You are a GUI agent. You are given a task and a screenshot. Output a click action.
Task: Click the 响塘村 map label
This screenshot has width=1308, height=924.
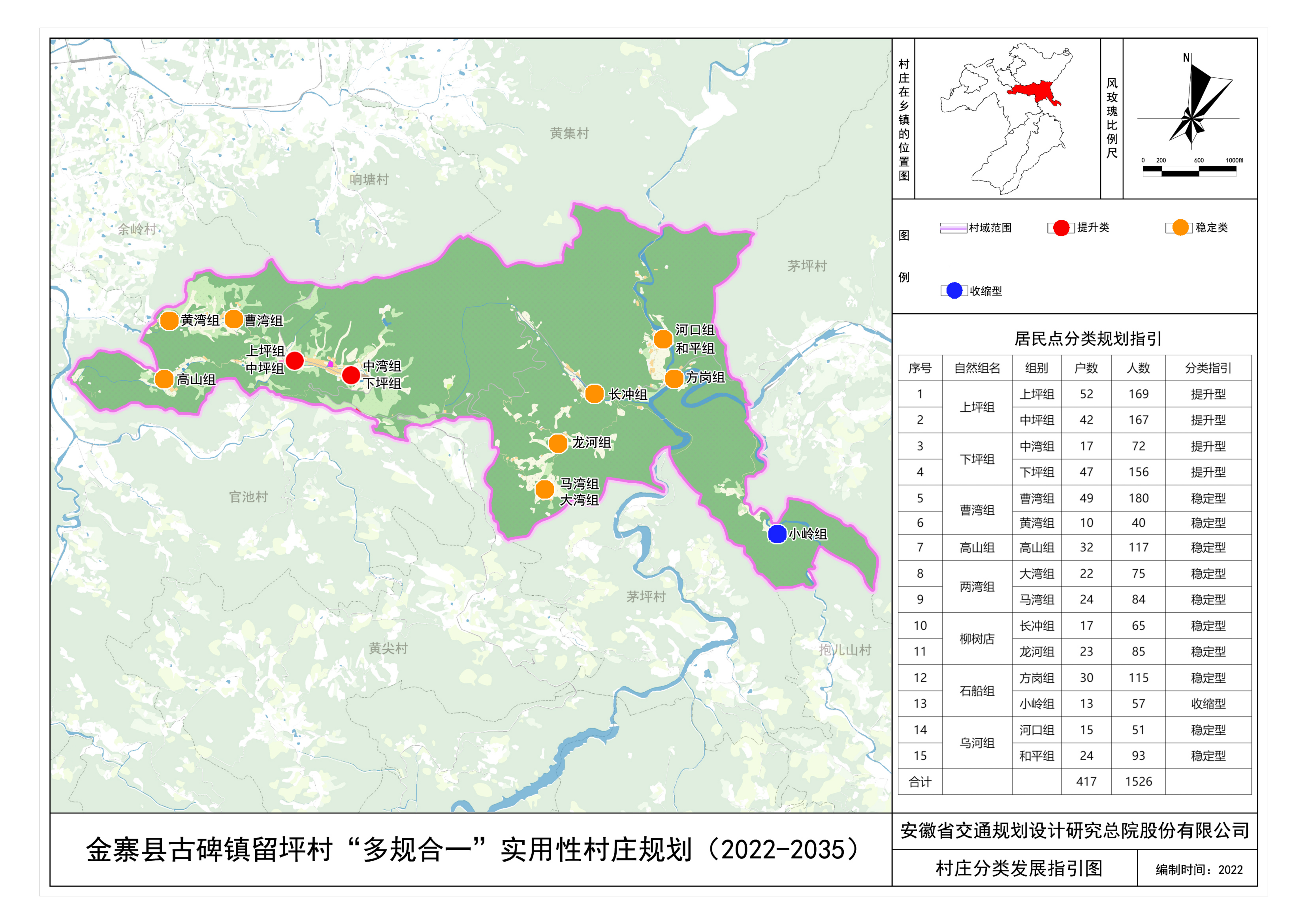pos(369,179)
